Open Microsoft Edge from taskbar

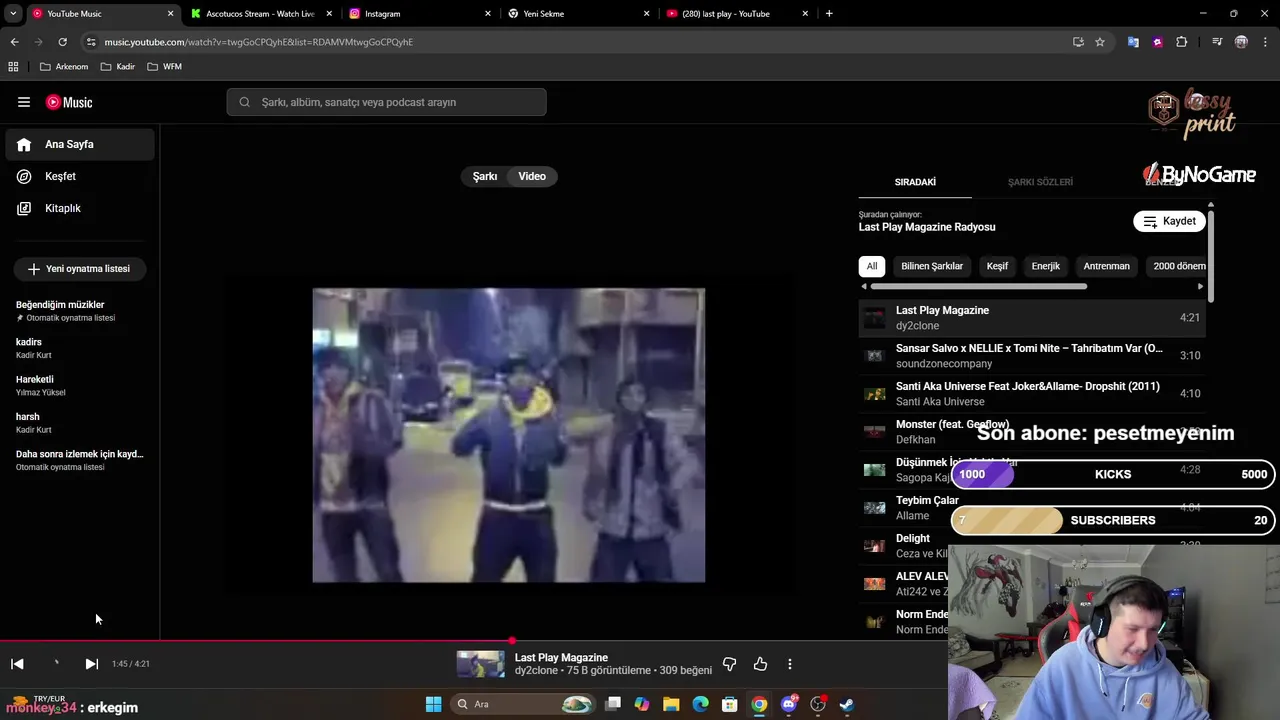tap(700, 704)
